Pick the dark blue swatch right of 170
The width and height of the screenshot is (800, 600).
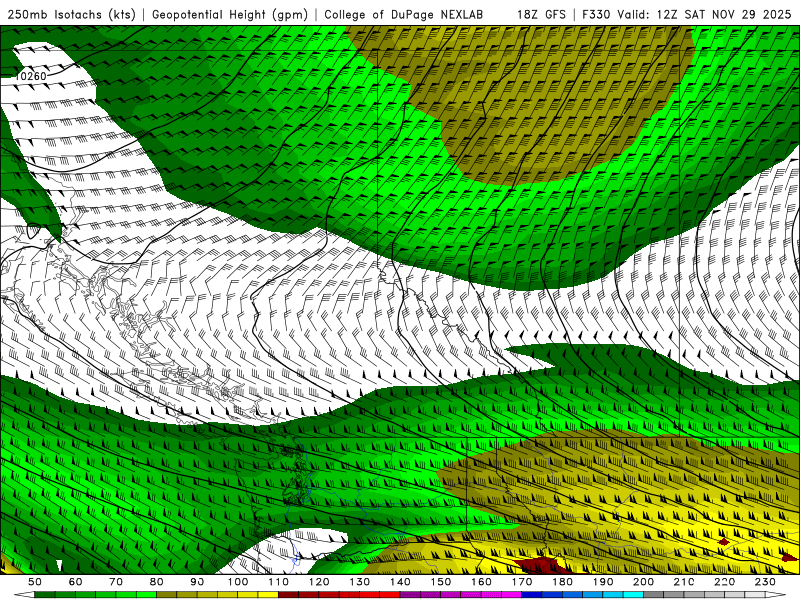click(x=532, y=595)
